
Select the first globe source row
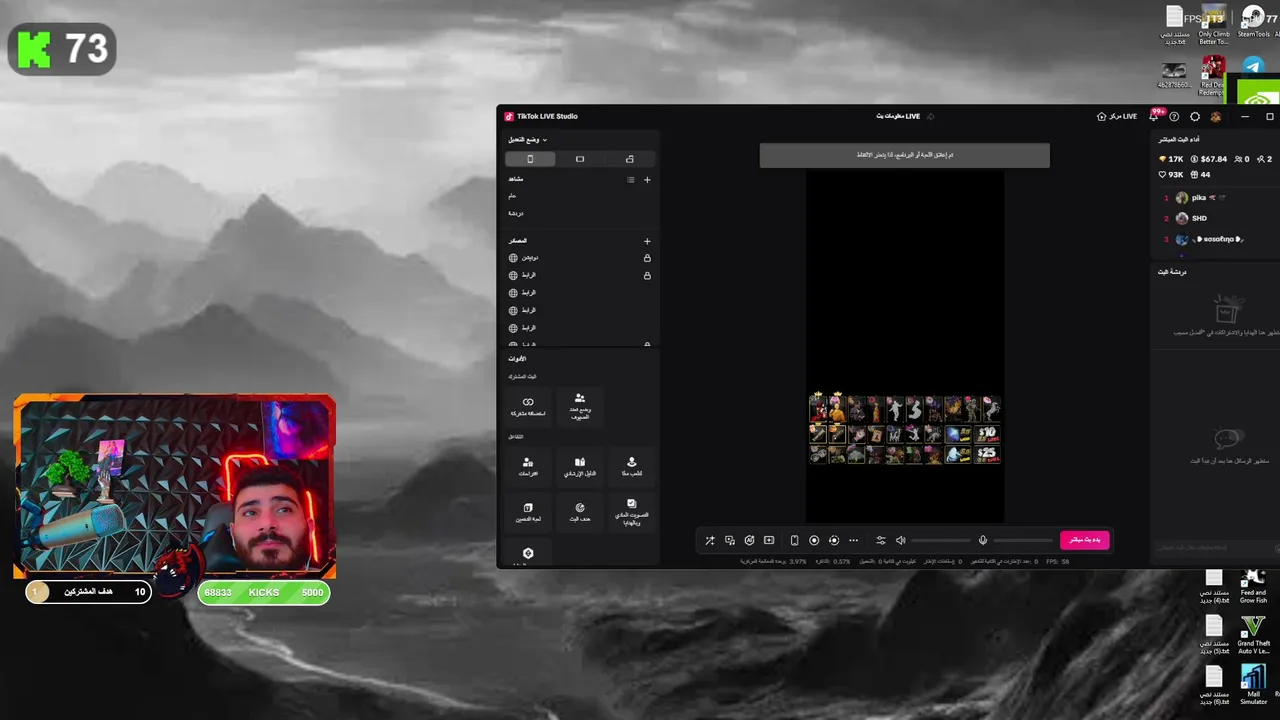[580, 258]
